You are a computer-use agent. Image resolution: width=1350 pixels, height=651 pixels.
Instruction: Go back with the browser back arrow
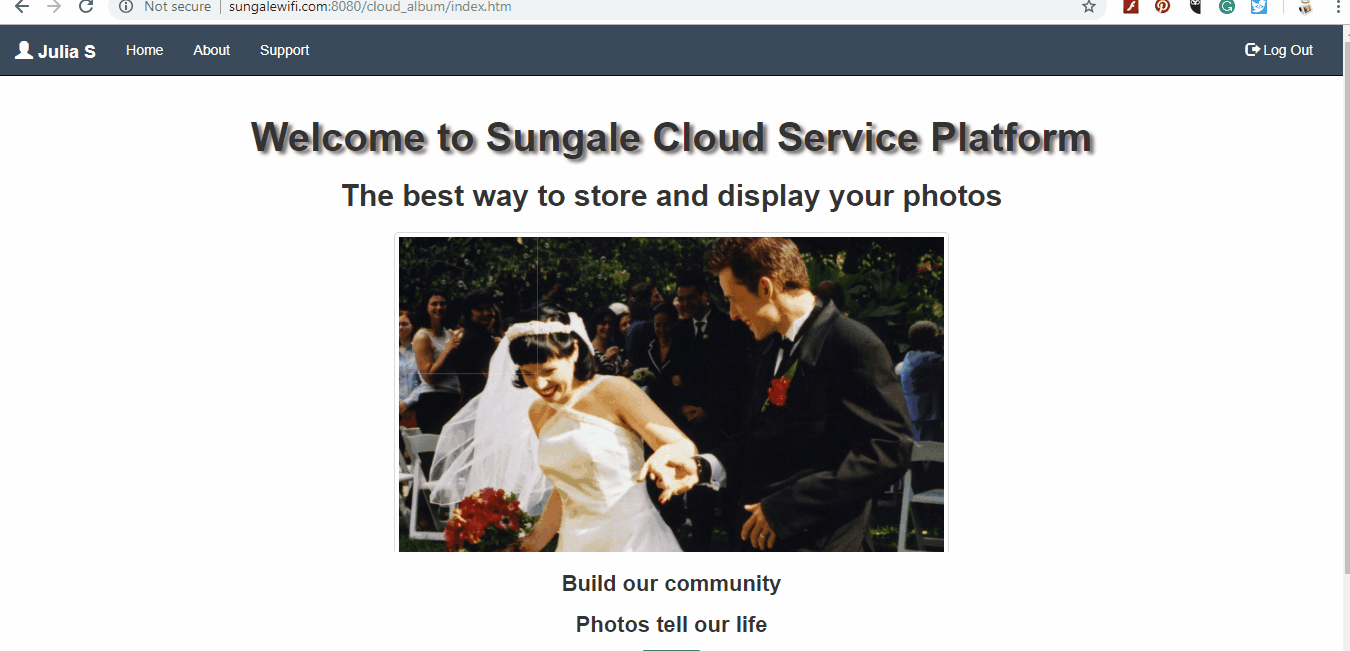pyautogui.click(x=22, y=7)
